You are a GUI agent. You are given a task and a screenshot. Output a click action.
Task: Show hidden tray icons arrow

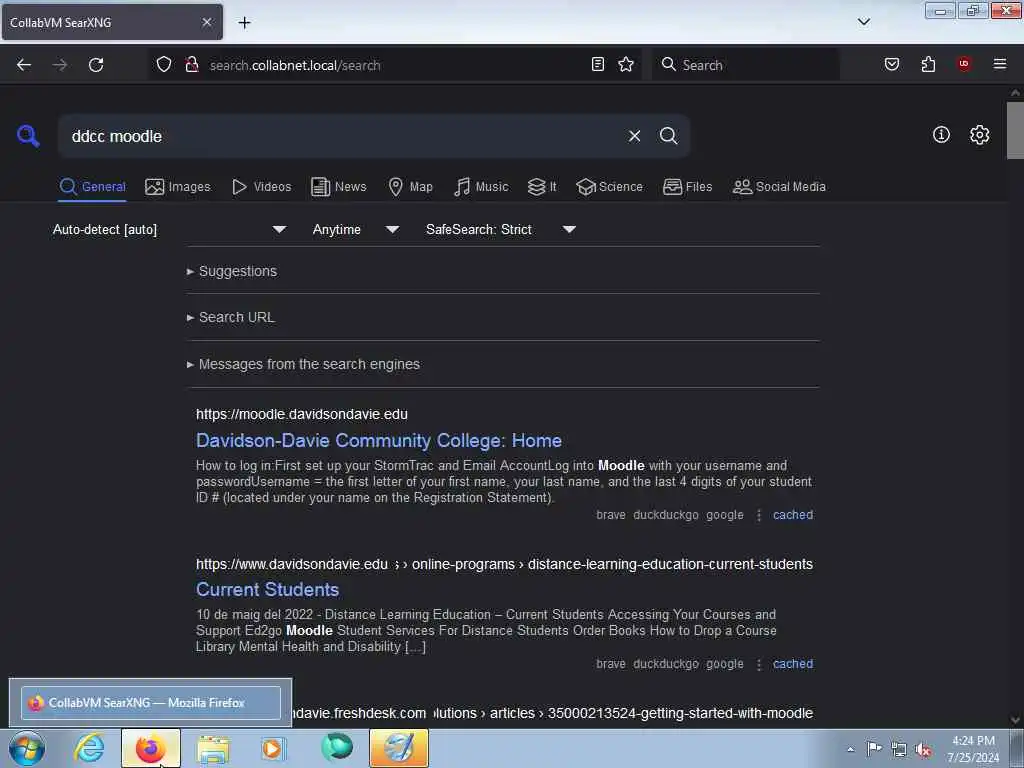850,749
